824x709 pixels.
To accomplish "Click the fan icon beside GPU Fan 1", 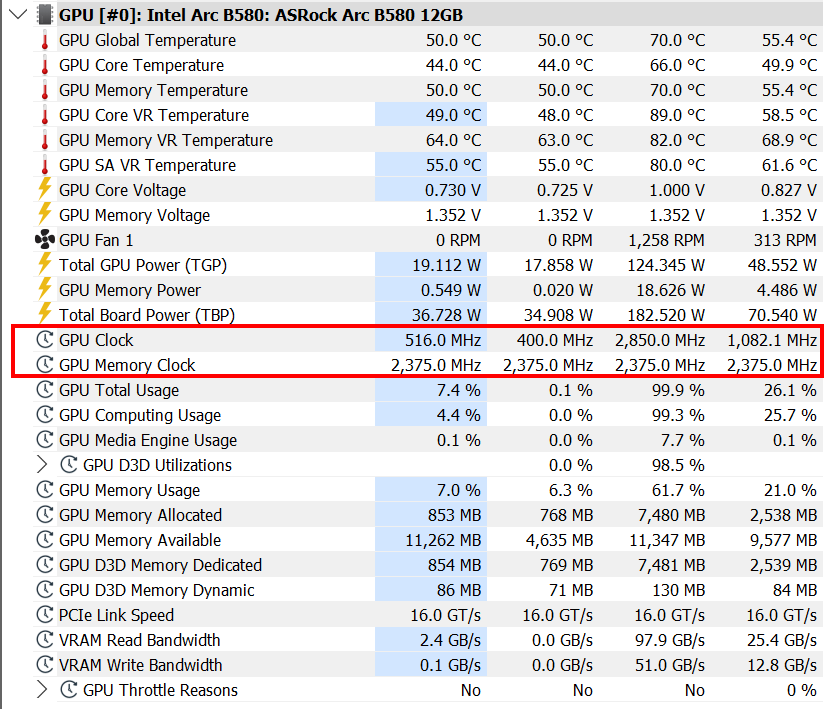I will point(45,240).
